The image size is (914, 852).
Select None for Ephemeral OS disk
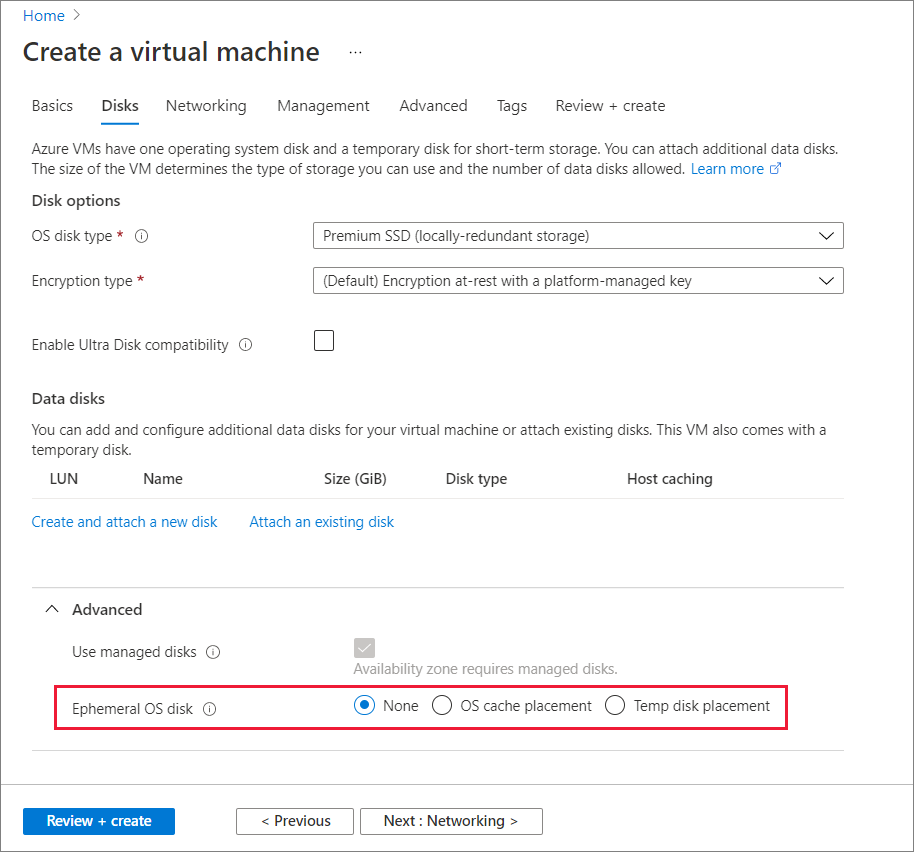point(364,705)
